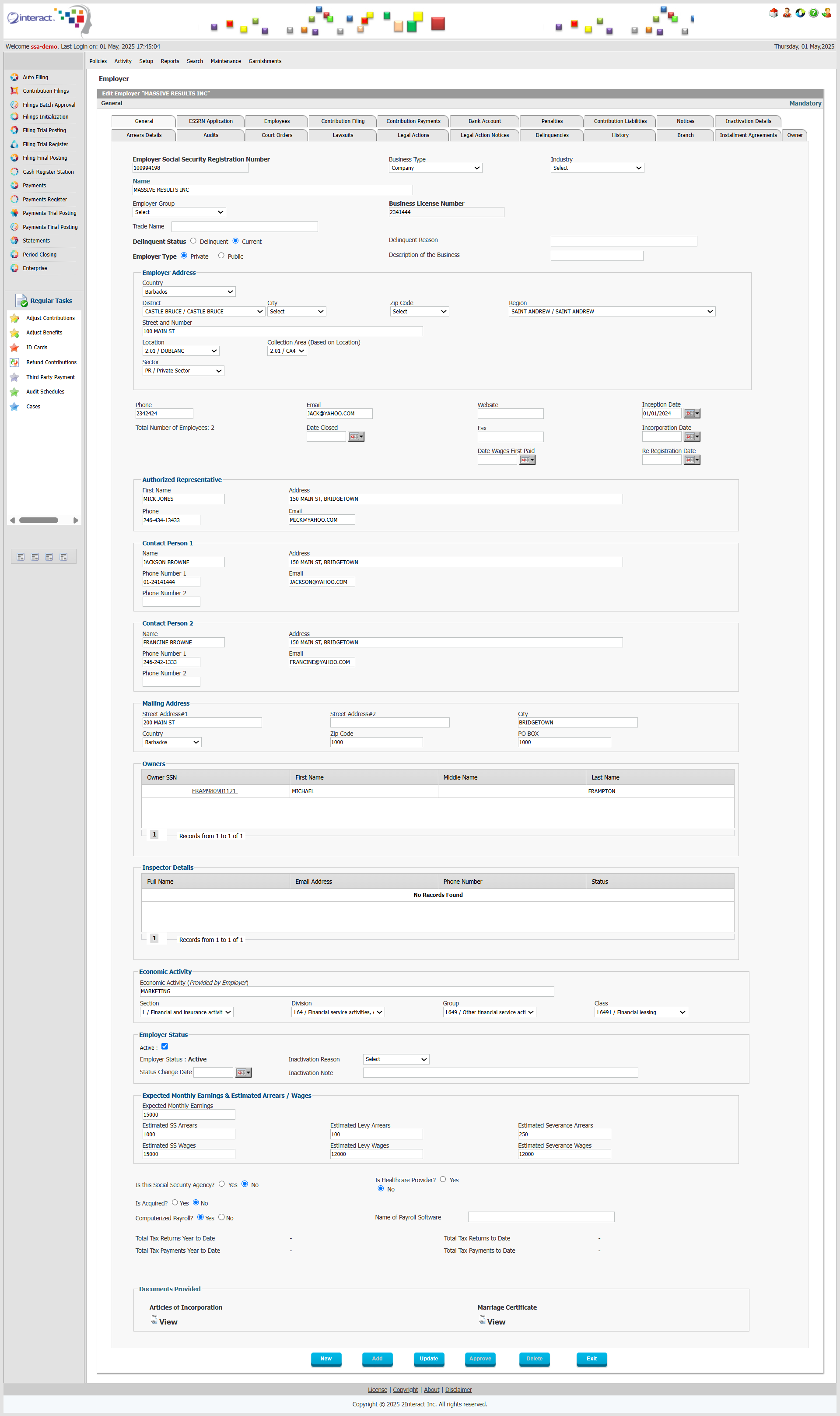840x1416 pixels.
Task: Open Date Closed calendar picker
Action: click(x=356, y=436)
